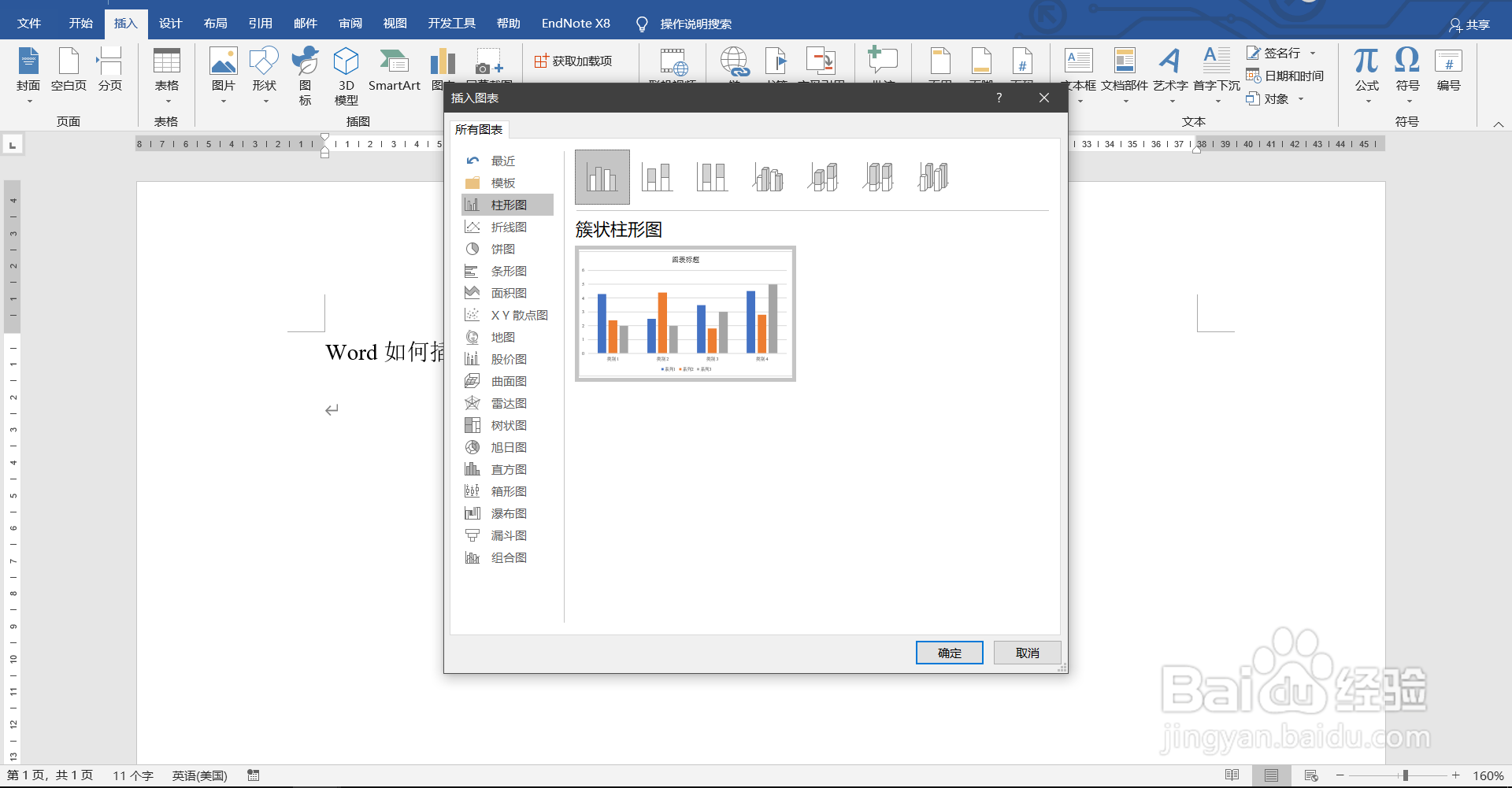Insert 编号 number
Viewport: 1512px width, 788px height.
[x=1448, y=71]
